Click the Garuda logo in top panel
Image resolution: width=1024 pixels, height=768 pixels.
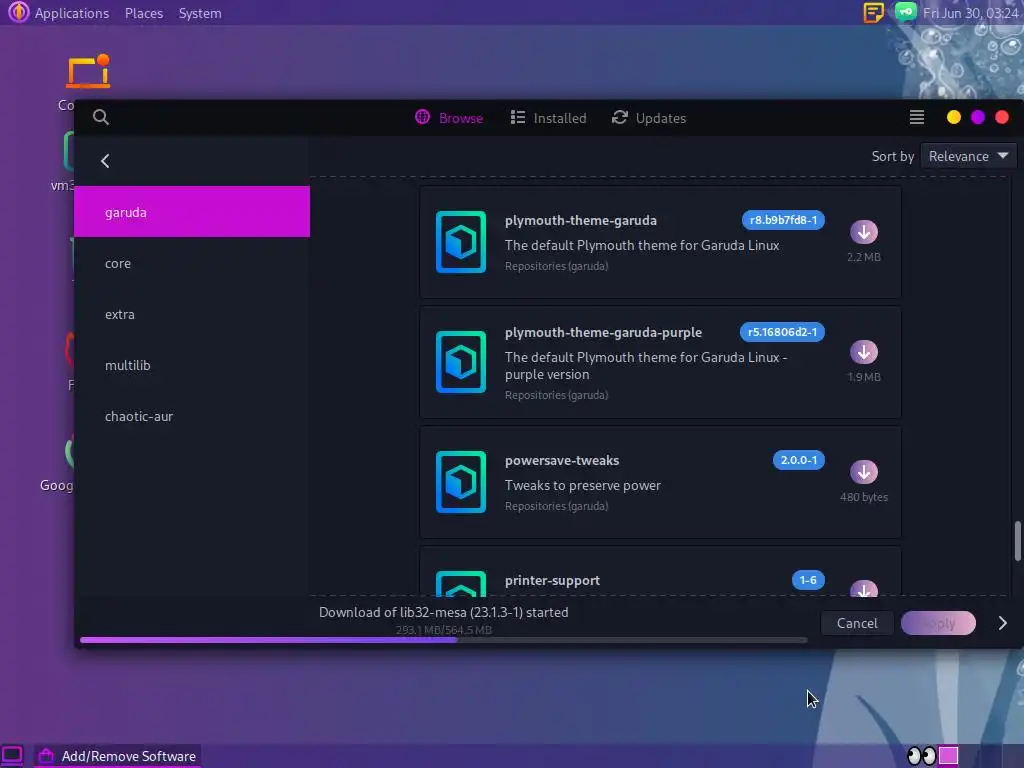tap(18, 12)
